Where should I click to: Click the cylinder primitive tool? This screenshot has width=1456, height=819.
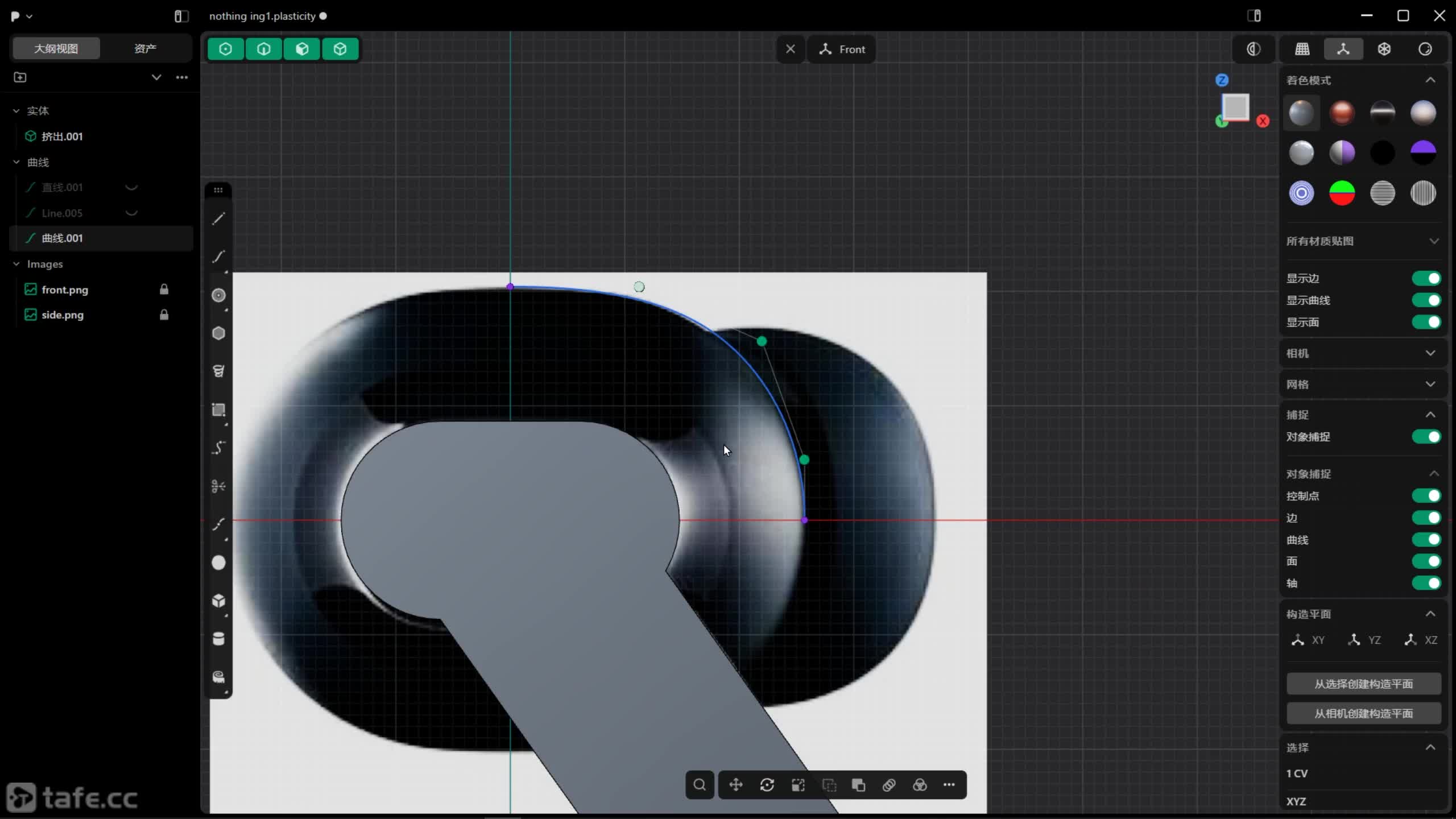point(218,639)
